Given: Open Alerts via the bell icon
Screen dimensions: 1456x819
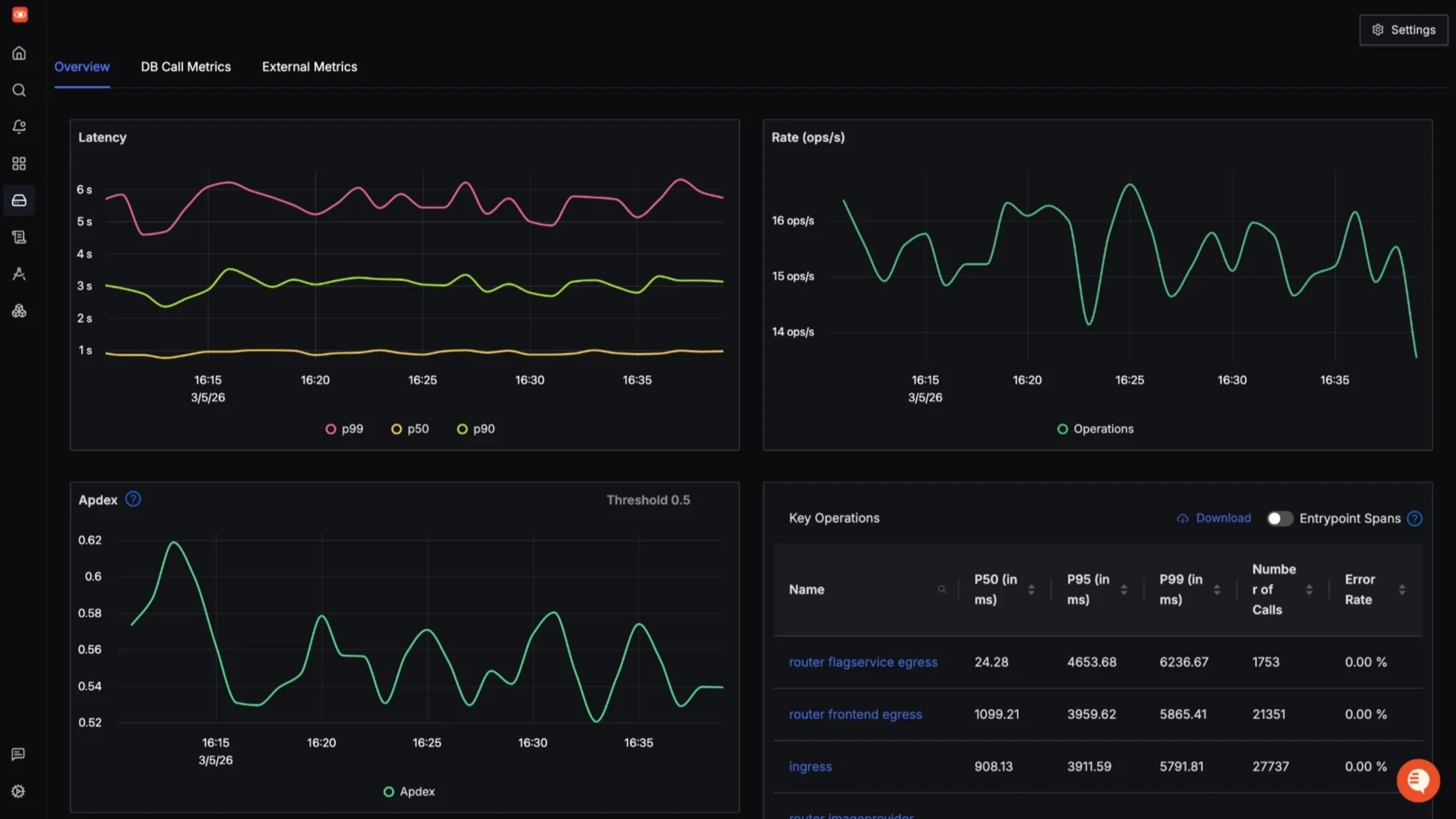Looking at the screenshot, I should [x=19, y=127].
